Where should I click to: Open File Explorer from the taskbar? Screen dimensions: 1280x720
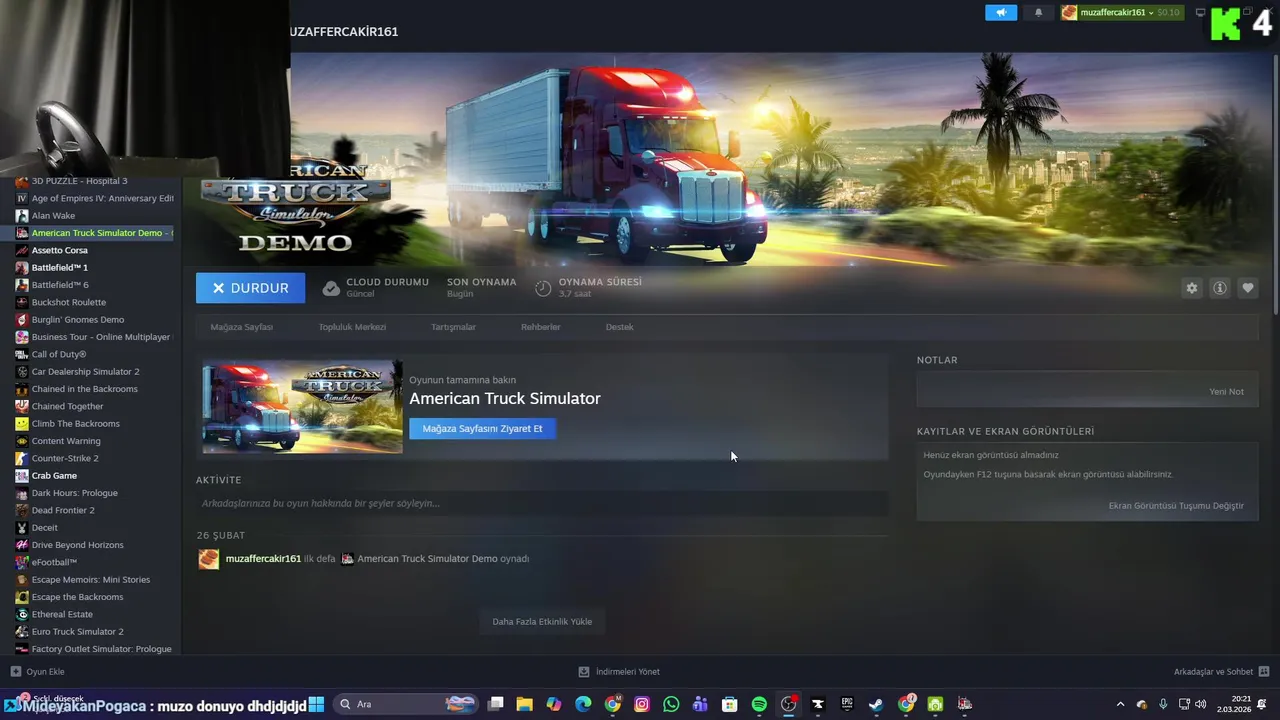524,704
